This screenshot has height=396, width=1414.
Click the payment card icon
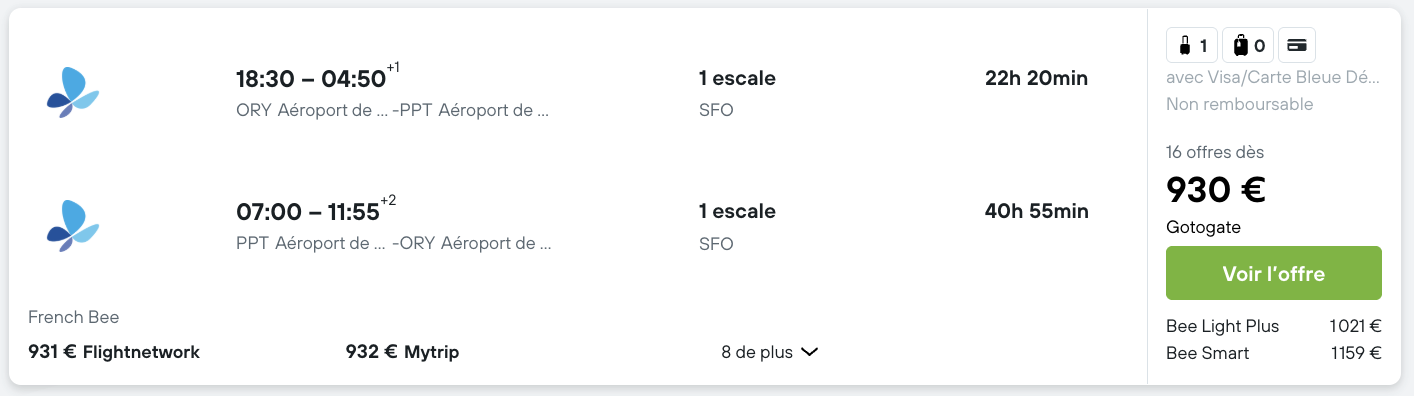click(1297, 45)
